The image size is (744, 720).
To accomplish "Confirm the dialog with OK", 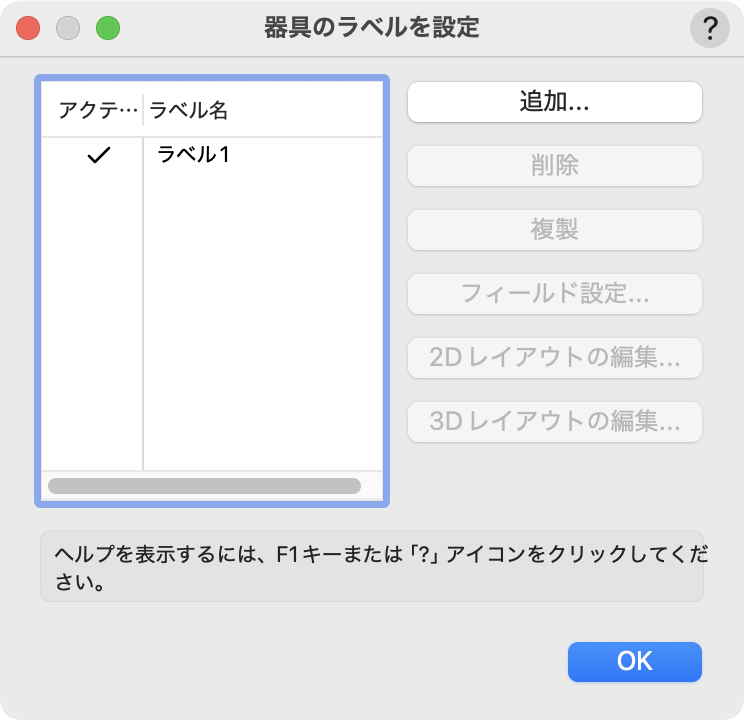I will [x=634, y=661].
